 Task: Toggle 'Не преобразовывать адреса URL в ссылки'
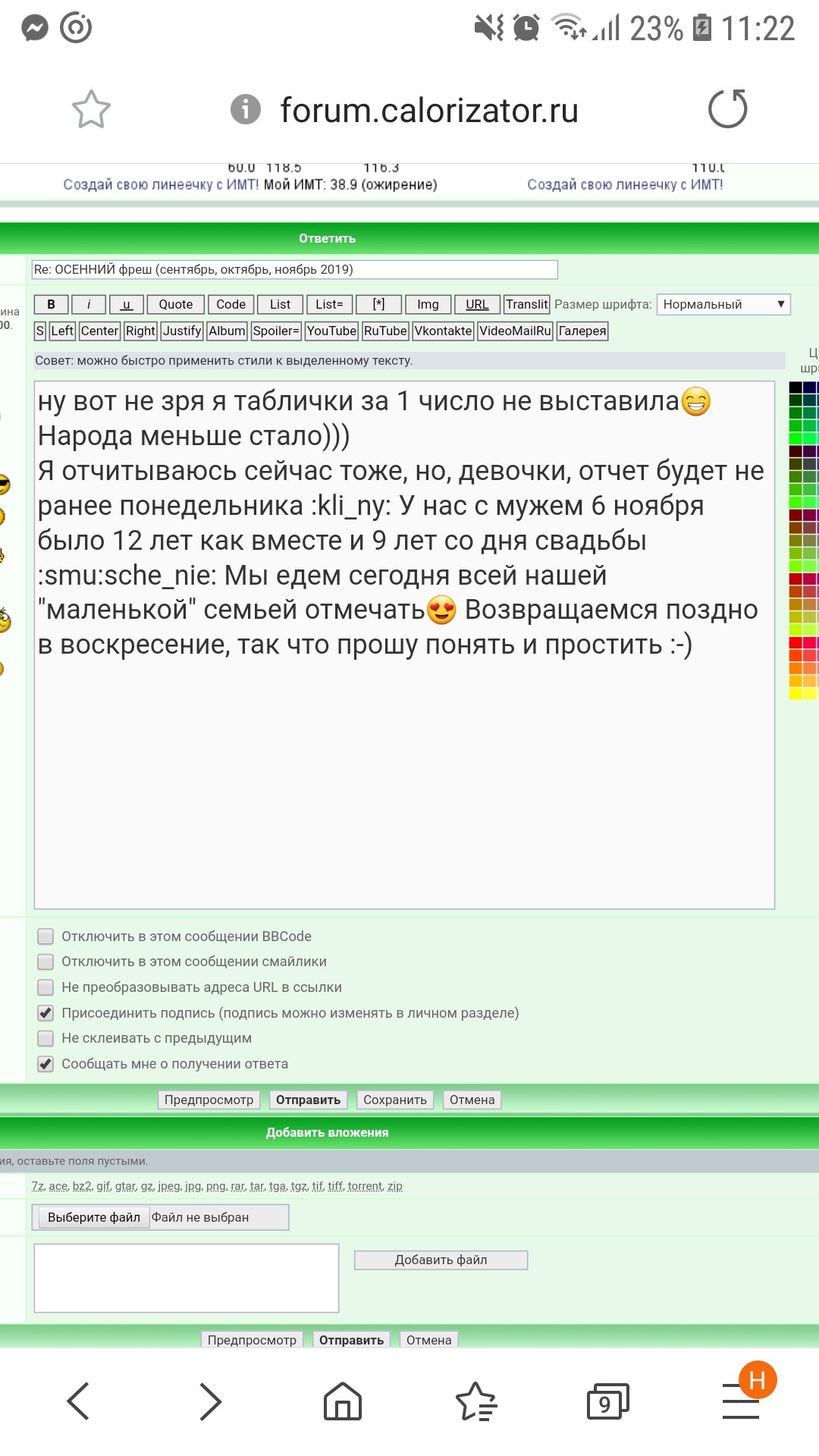45,987
